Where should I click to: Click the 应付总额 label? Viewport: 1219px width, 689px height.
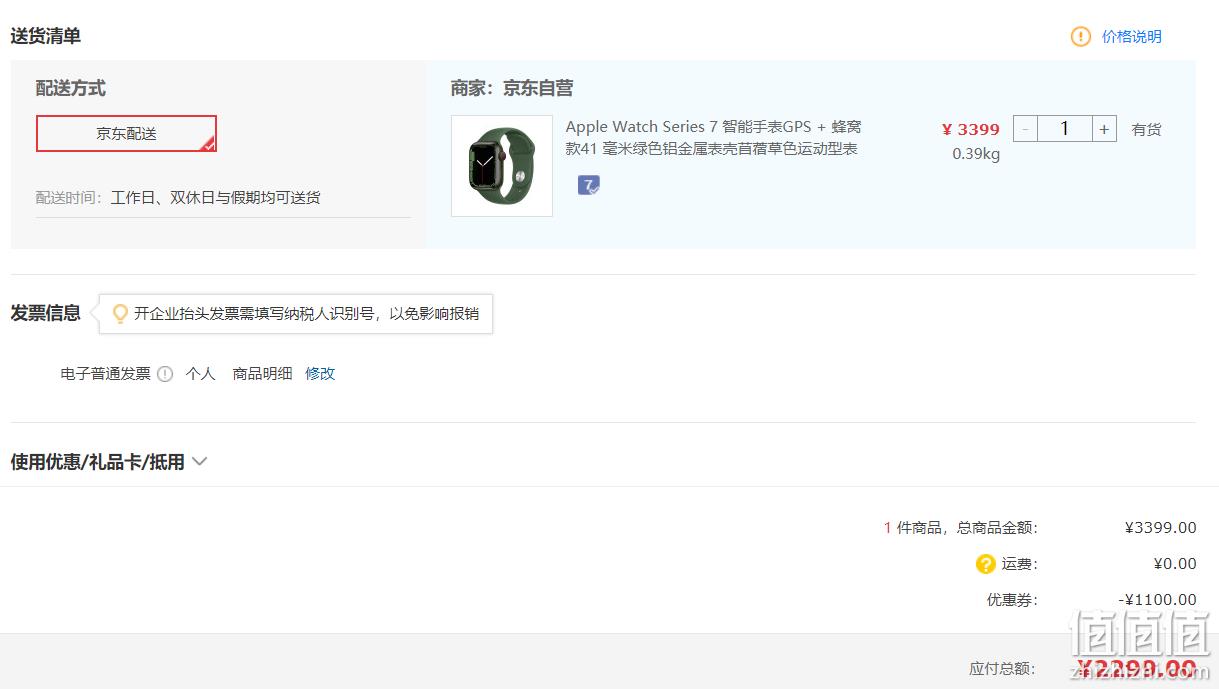(1003, 668)
